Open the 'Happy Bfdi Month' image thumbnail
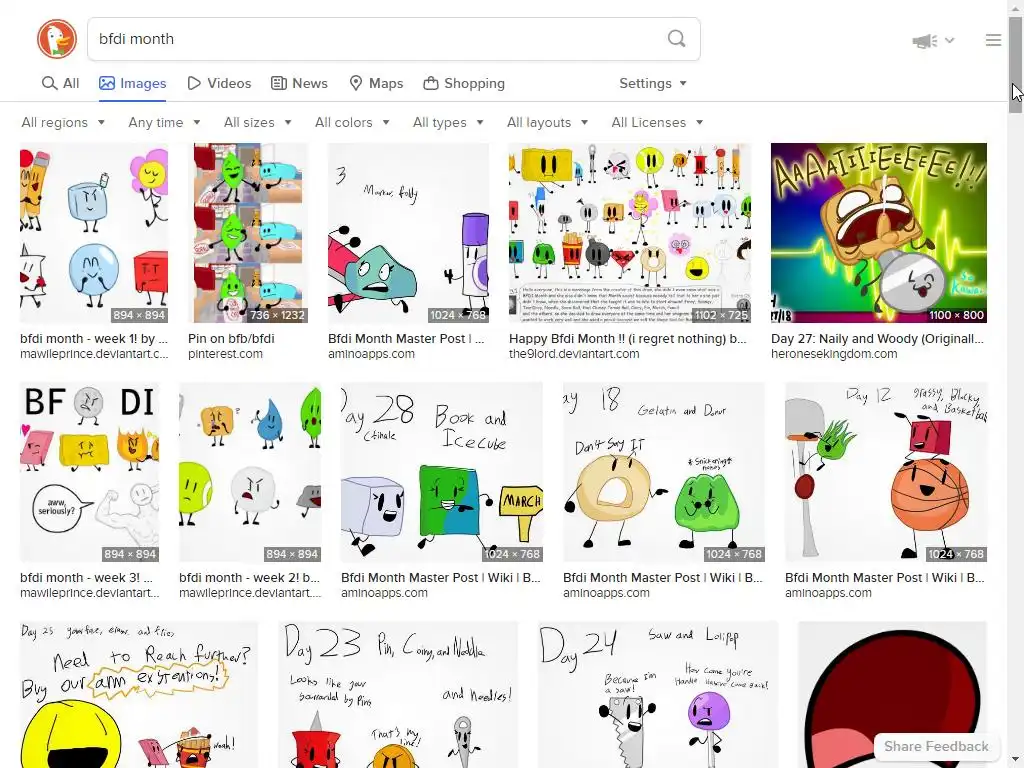Viewport: 1024px width, 768px height. 630,233
